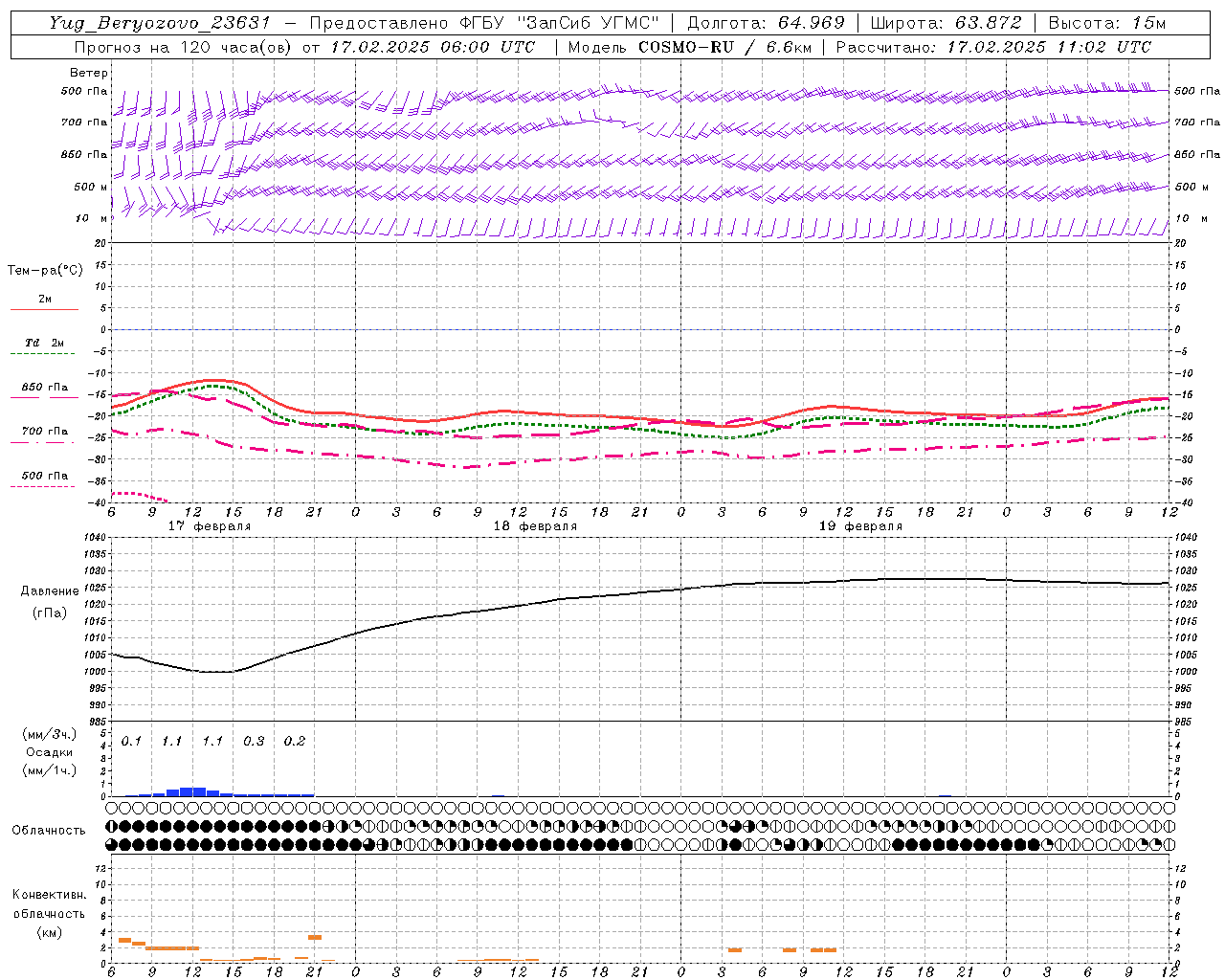Screen dimensions: 1225x980
Task: Click the station title Yug_Beryozovo_23631
Action: point(161,23)
